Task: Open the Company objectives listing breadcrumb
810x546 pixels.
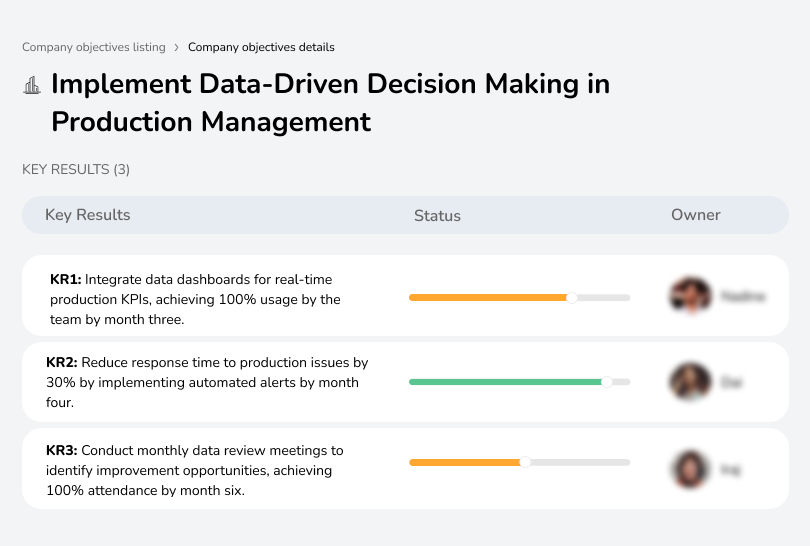Action: (94, 47)
